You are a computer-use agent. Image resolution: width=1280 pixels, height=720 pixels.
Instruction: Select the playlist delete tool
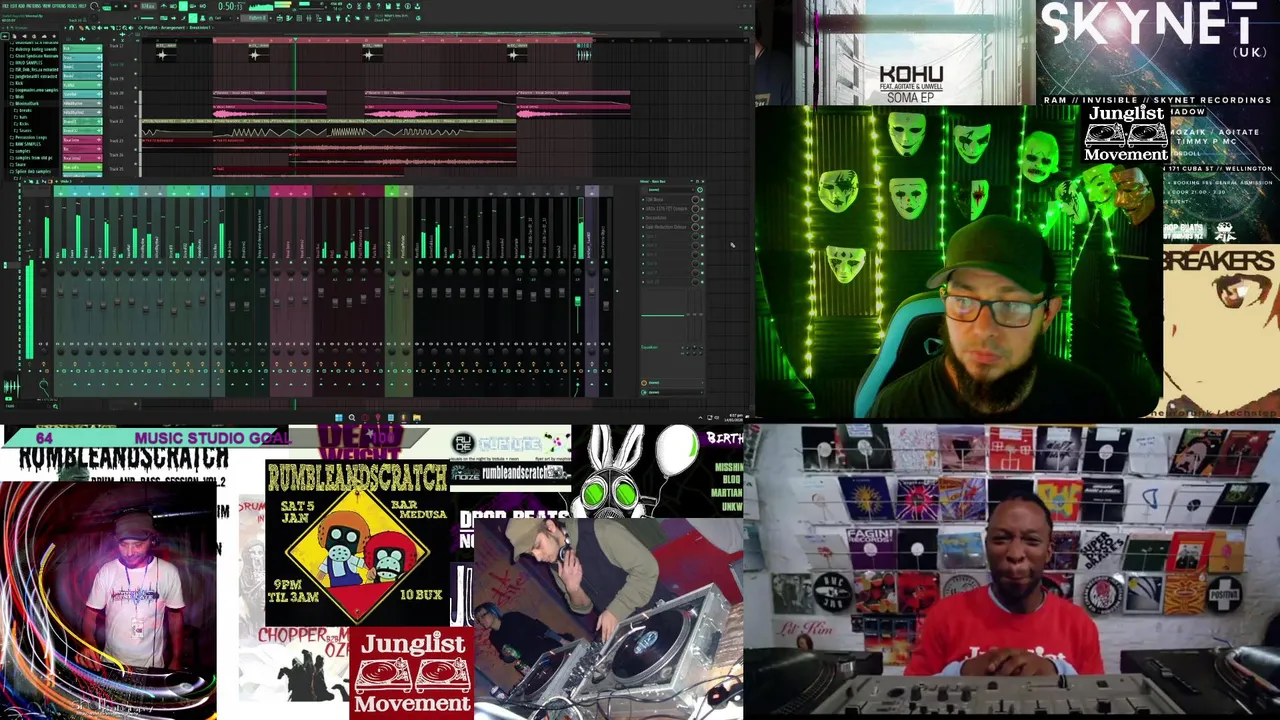click(x=94, y=28)
